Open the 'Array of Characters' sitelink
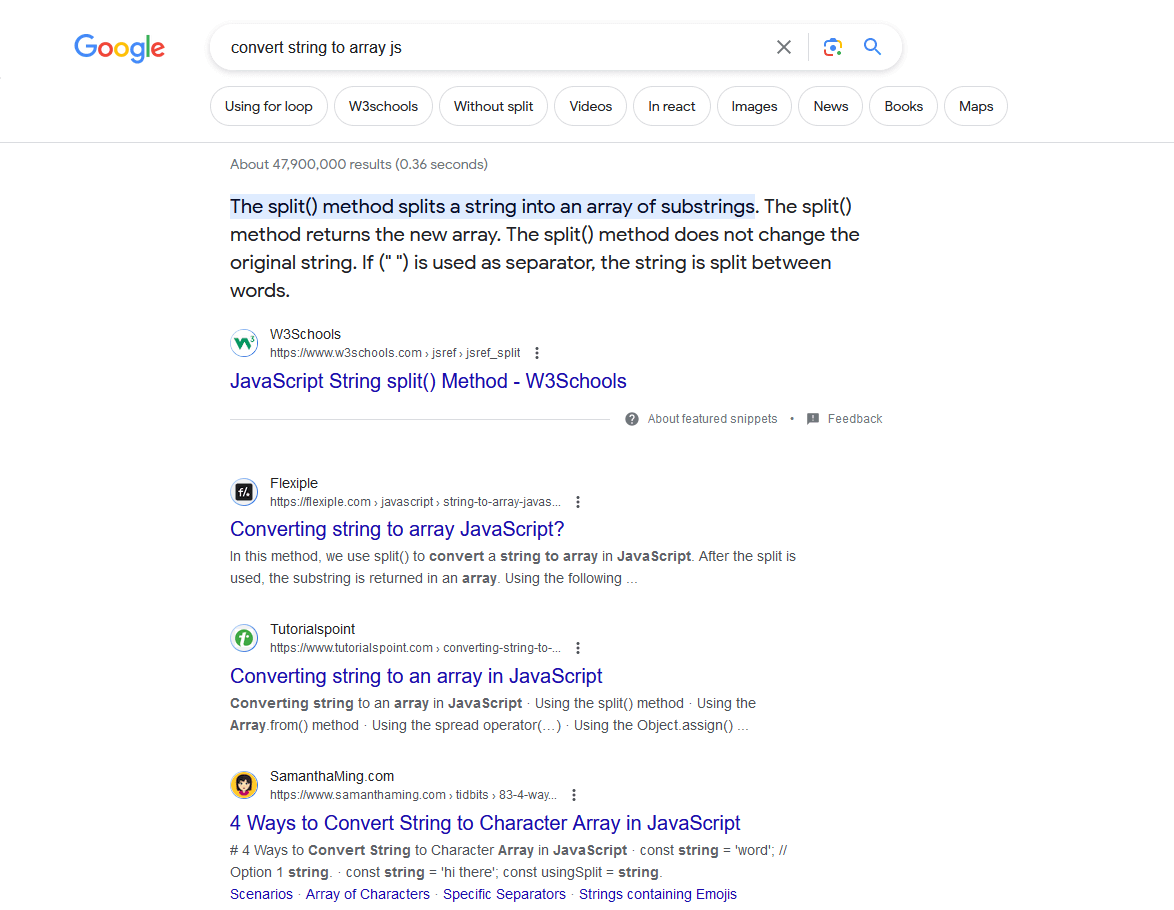Viewport: 1174px width, 910px height. click(368, 894)
